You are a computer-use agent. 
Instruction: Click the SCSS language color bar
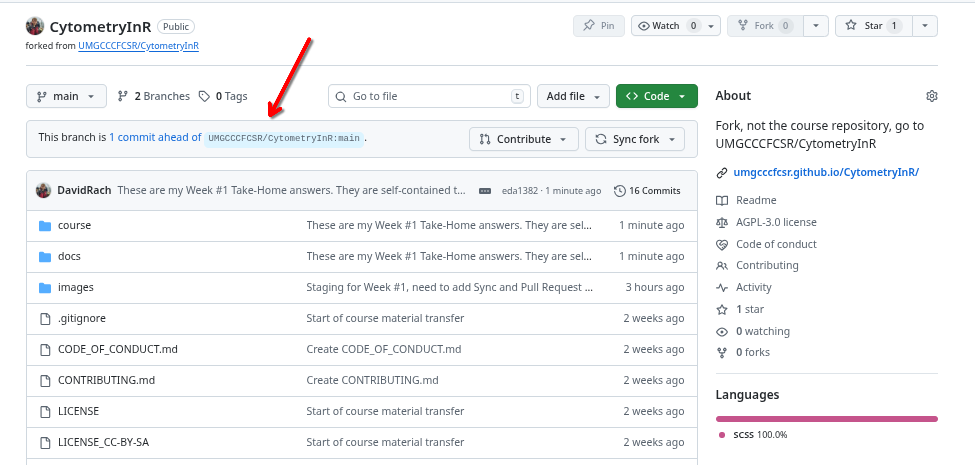tap(826, 418)
